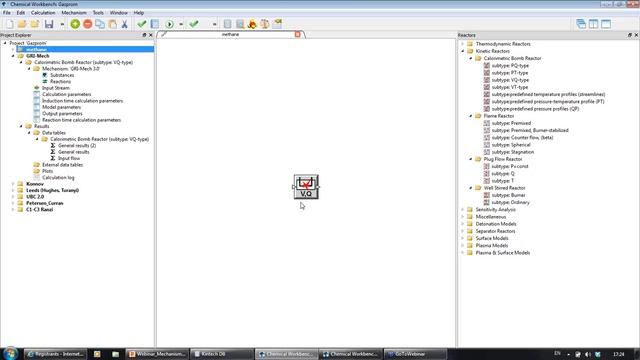Close the methane tab with its red button
The image size is (640, 360).
[298, 34]
